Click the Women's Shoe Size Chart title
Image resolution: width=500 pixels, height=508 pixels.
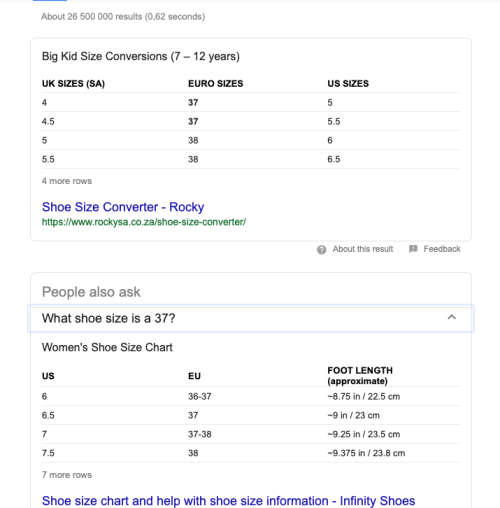click(x=107, y=347)
